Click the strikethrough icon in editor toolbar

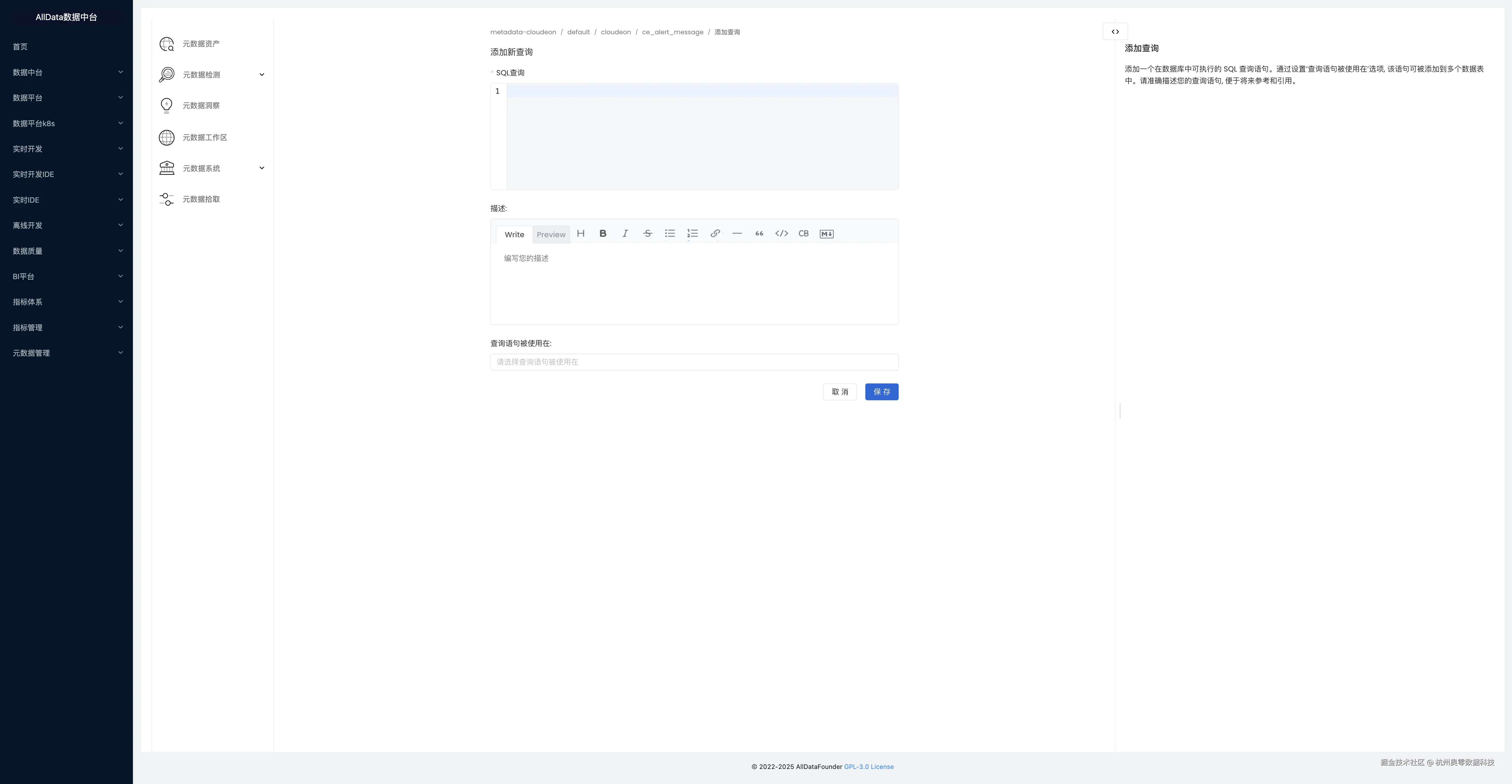click(647, 234)
